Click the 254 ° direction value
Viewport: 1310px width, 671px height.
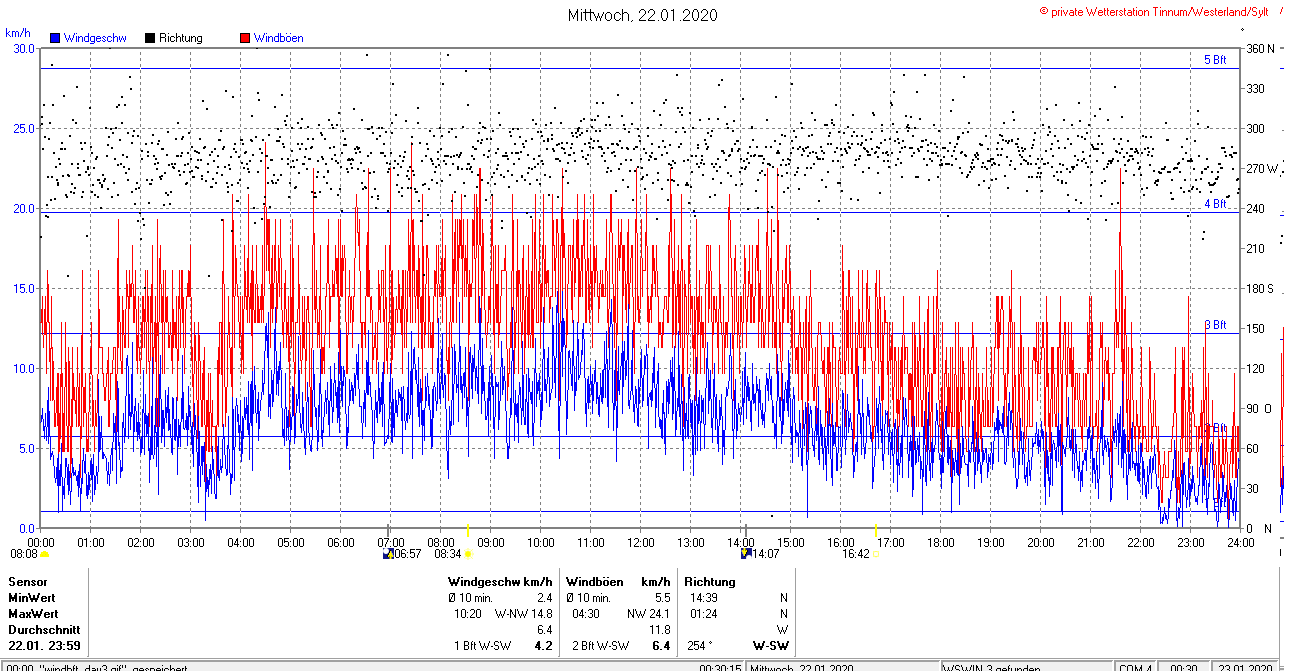tap(700, 646)
